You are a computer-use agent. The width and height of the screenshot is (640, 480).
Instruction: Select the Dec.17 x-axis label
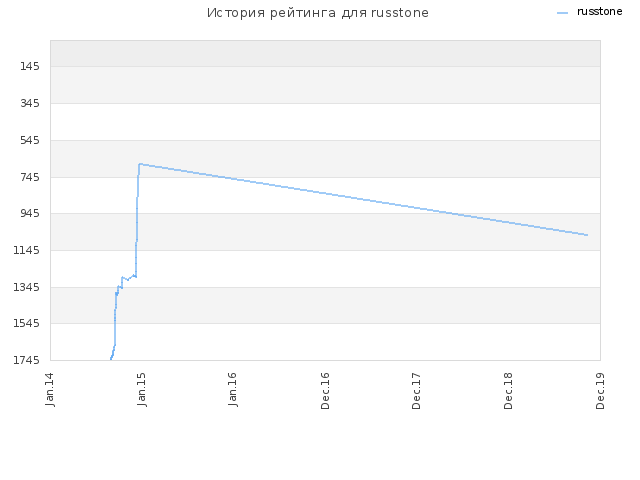416,391
